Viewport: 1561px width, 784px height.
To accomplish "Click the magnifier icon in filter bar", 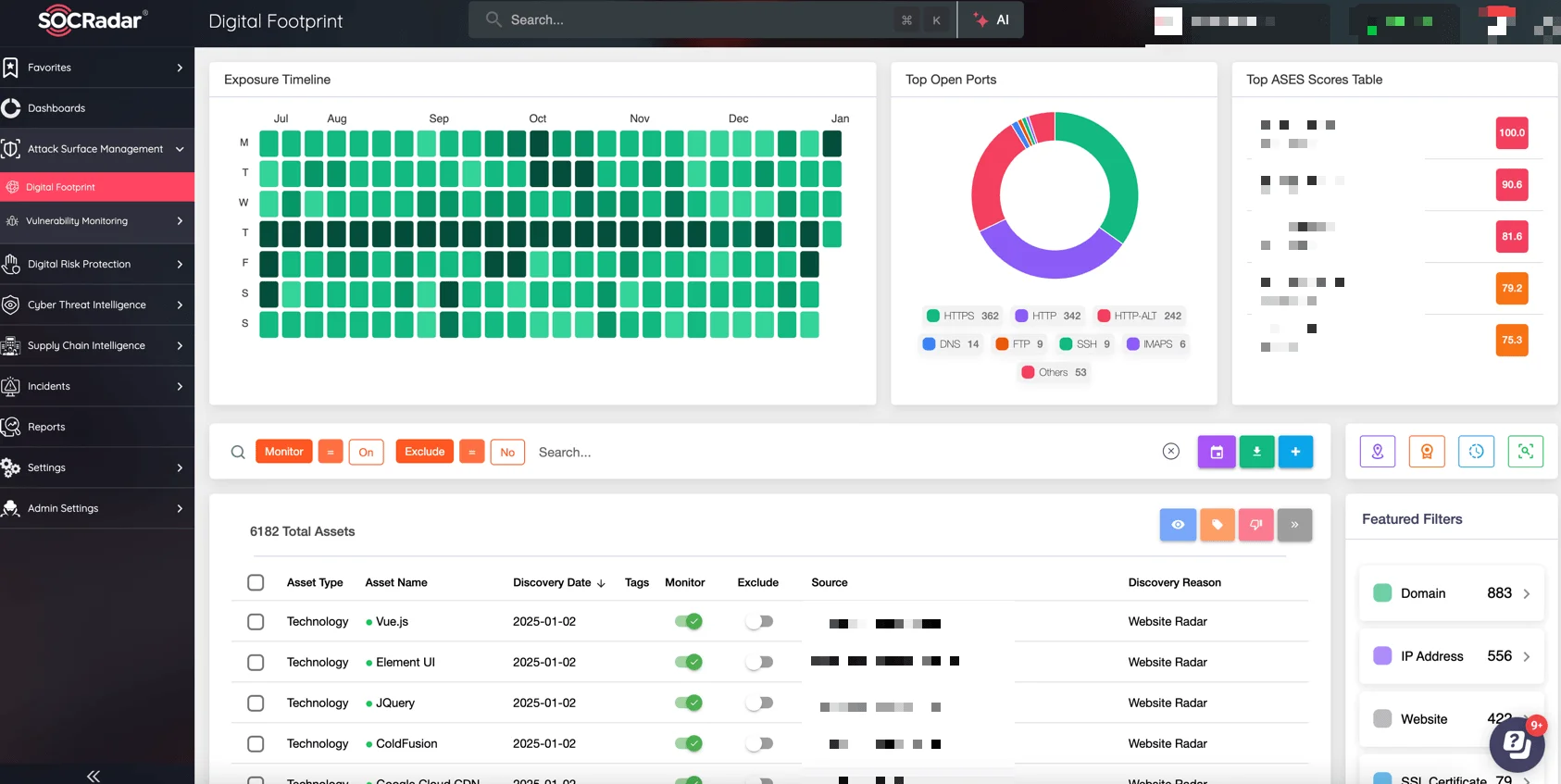I will (x=238, y=452).
